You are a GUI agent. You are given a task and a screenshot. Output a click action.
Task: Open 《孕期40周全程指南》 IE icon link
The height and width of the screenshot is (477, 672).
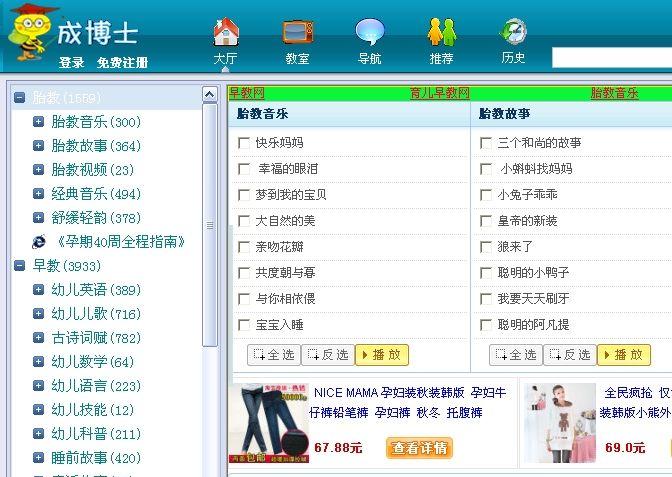pos(39,242)
